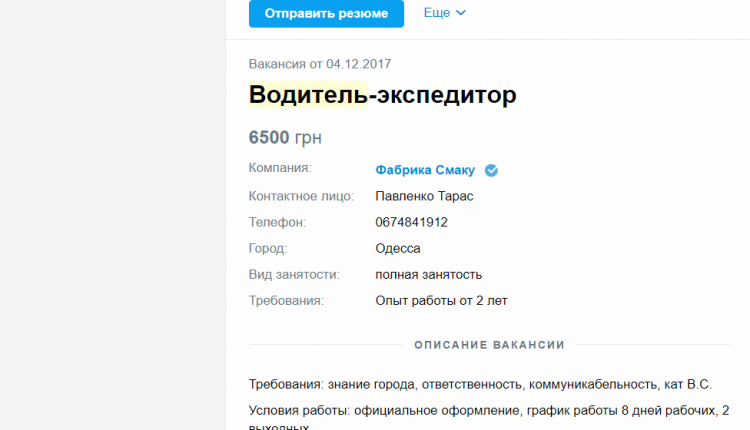Click the Водитель-экспедитор vacancy title
This screenshot has height=430, width=750.
pyautogui.click(x=383, y=95)
